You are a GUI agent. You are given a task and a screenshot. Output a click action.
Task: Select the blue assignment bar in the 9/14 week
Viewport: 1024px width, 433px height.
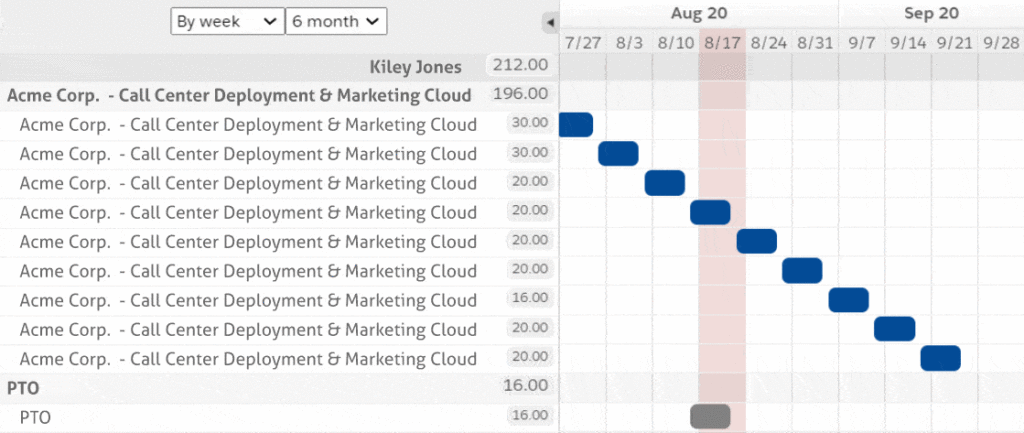[x=894, y=328]
